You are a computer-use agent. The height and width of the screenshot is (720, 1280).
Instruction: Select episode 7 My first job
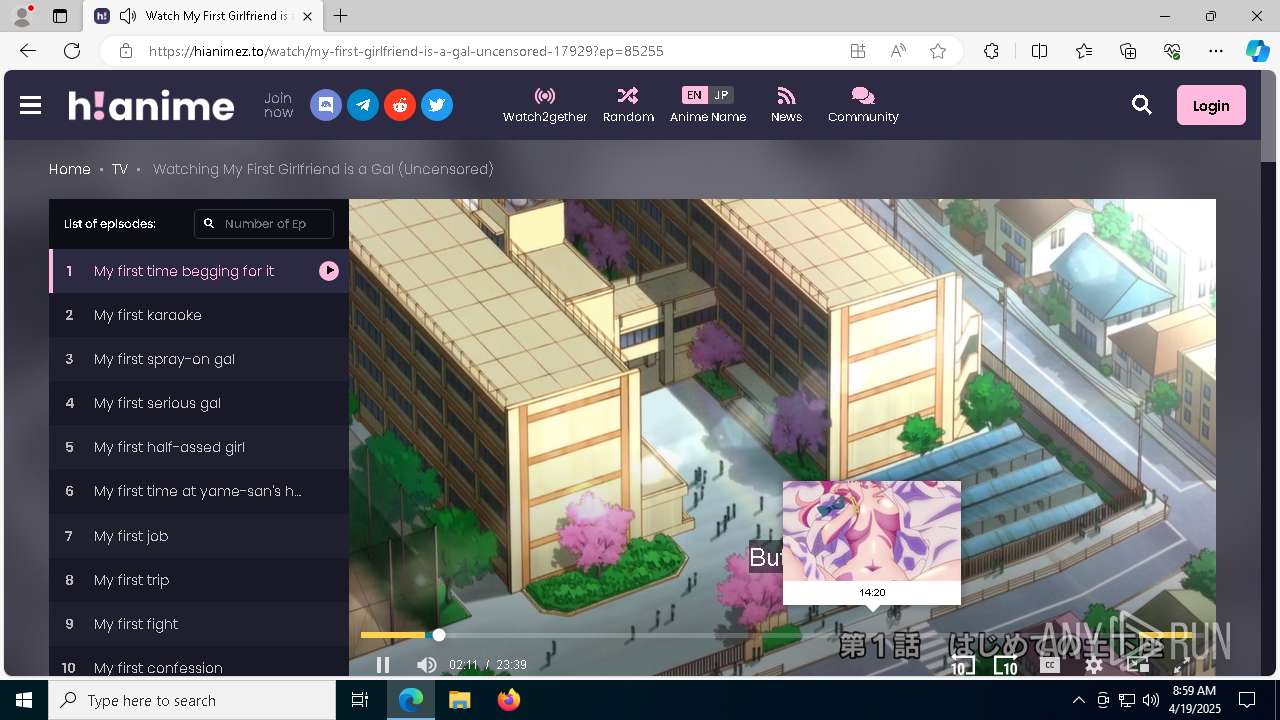pyautogui.click(x=199, y=536)
